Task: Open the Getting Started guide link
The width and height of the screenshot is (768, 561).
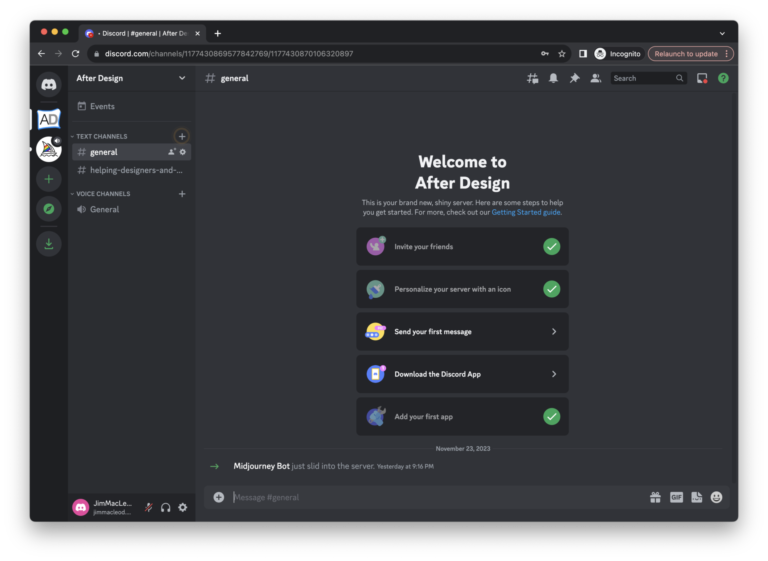Action: click(526, 212)
